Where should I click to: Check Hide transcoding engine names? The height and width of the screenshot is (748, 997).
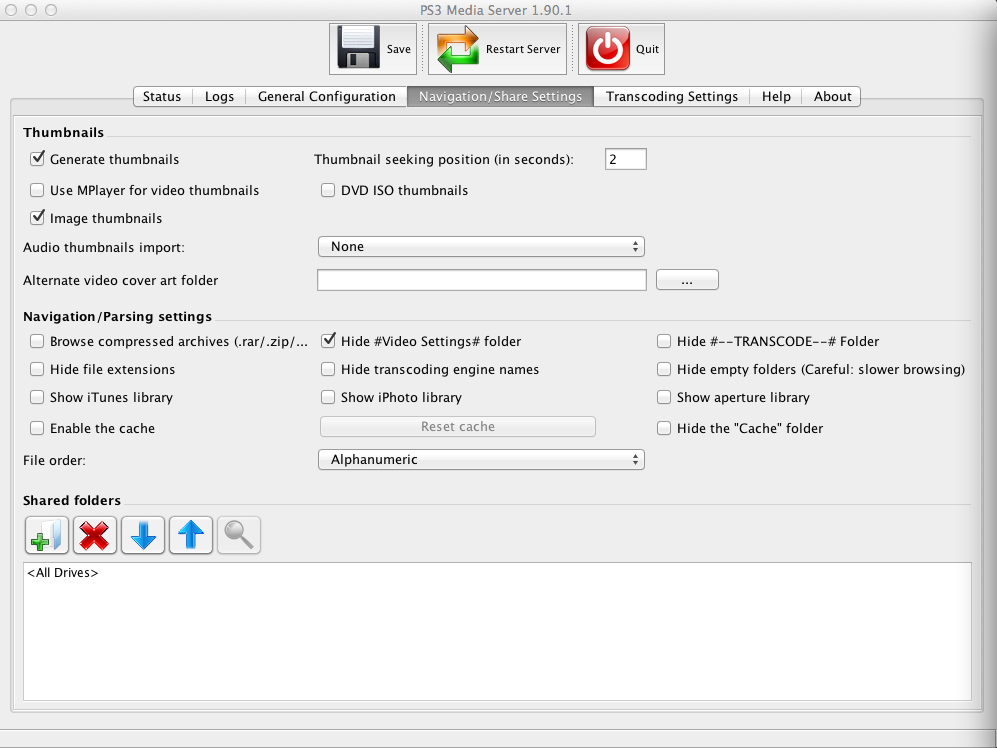click(328, 370)
